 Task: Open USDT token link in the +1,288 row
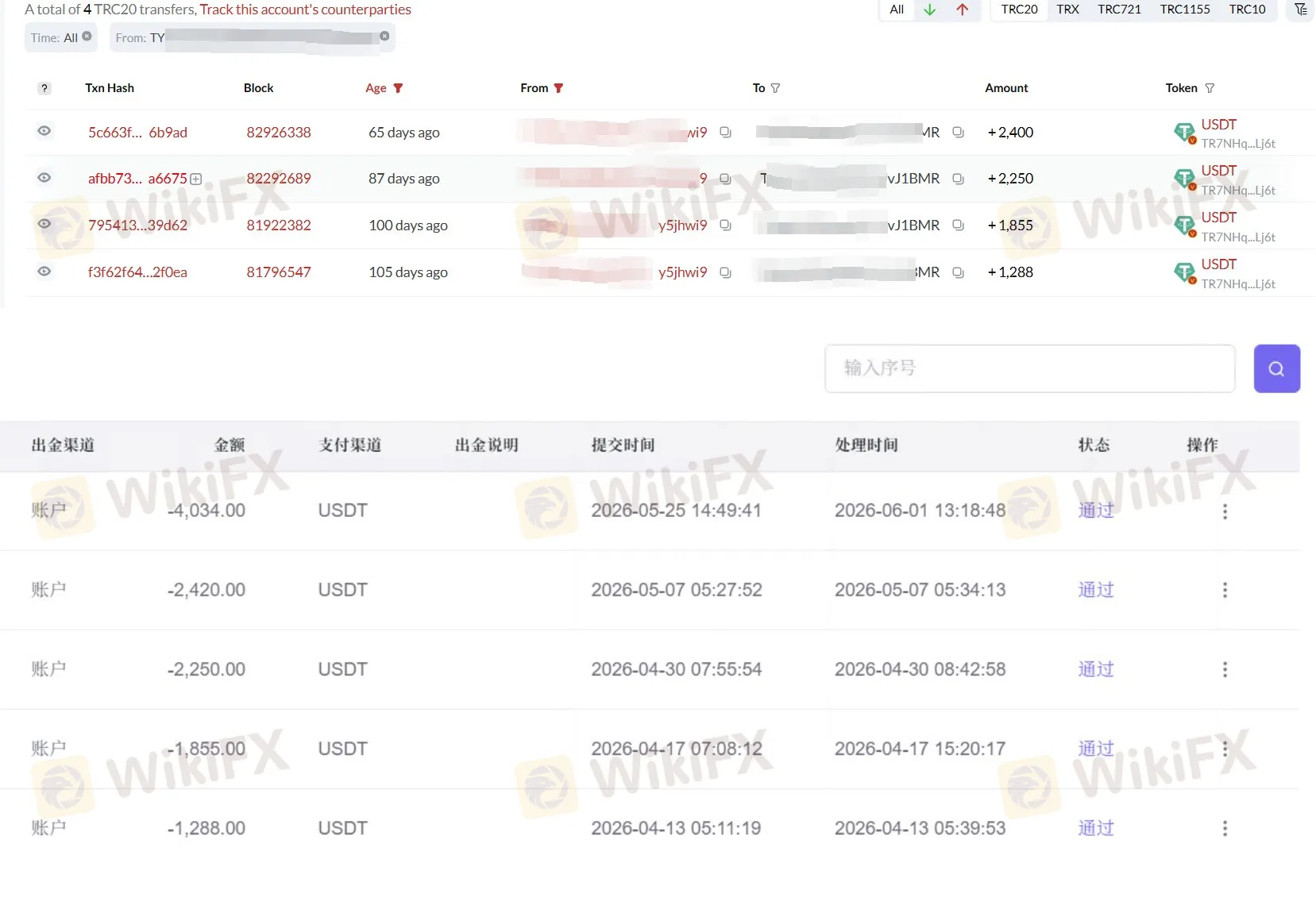pos(1218,264)
